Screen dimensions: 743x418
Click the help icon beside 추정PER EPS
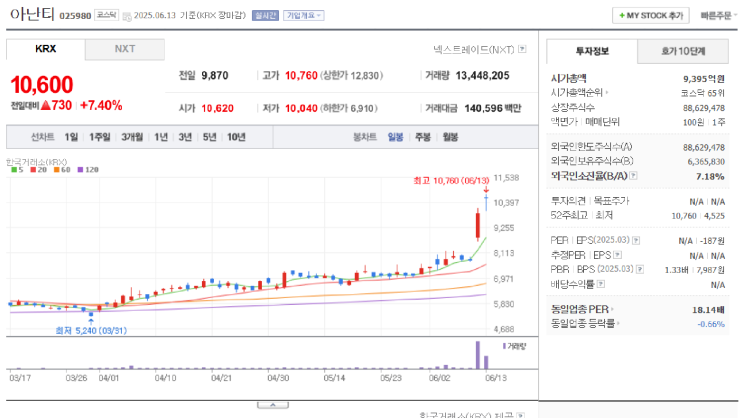[x=617, y=255]
